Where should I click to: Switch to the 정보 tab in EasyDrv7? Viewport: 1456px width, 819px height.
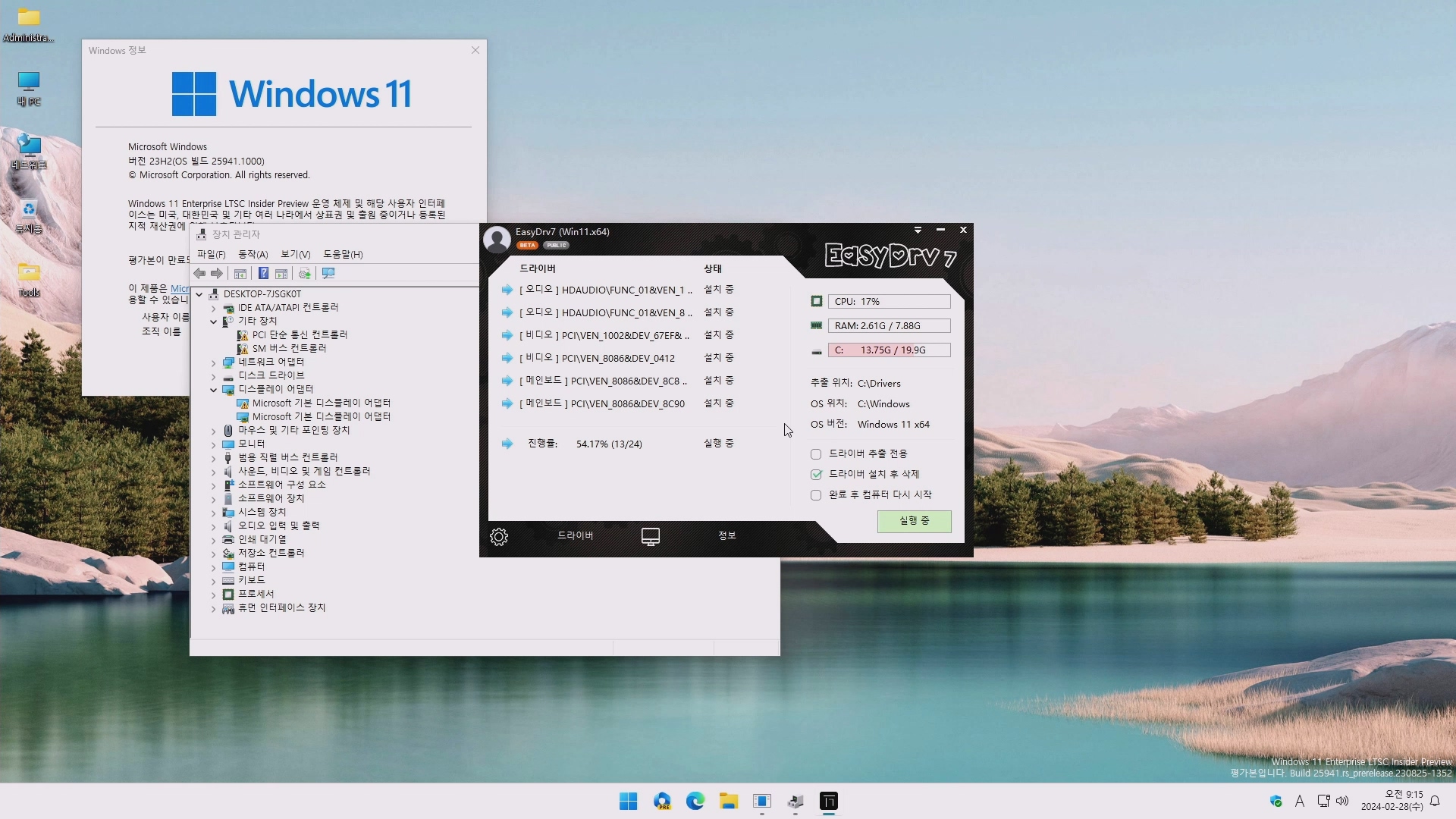[727, 535]
